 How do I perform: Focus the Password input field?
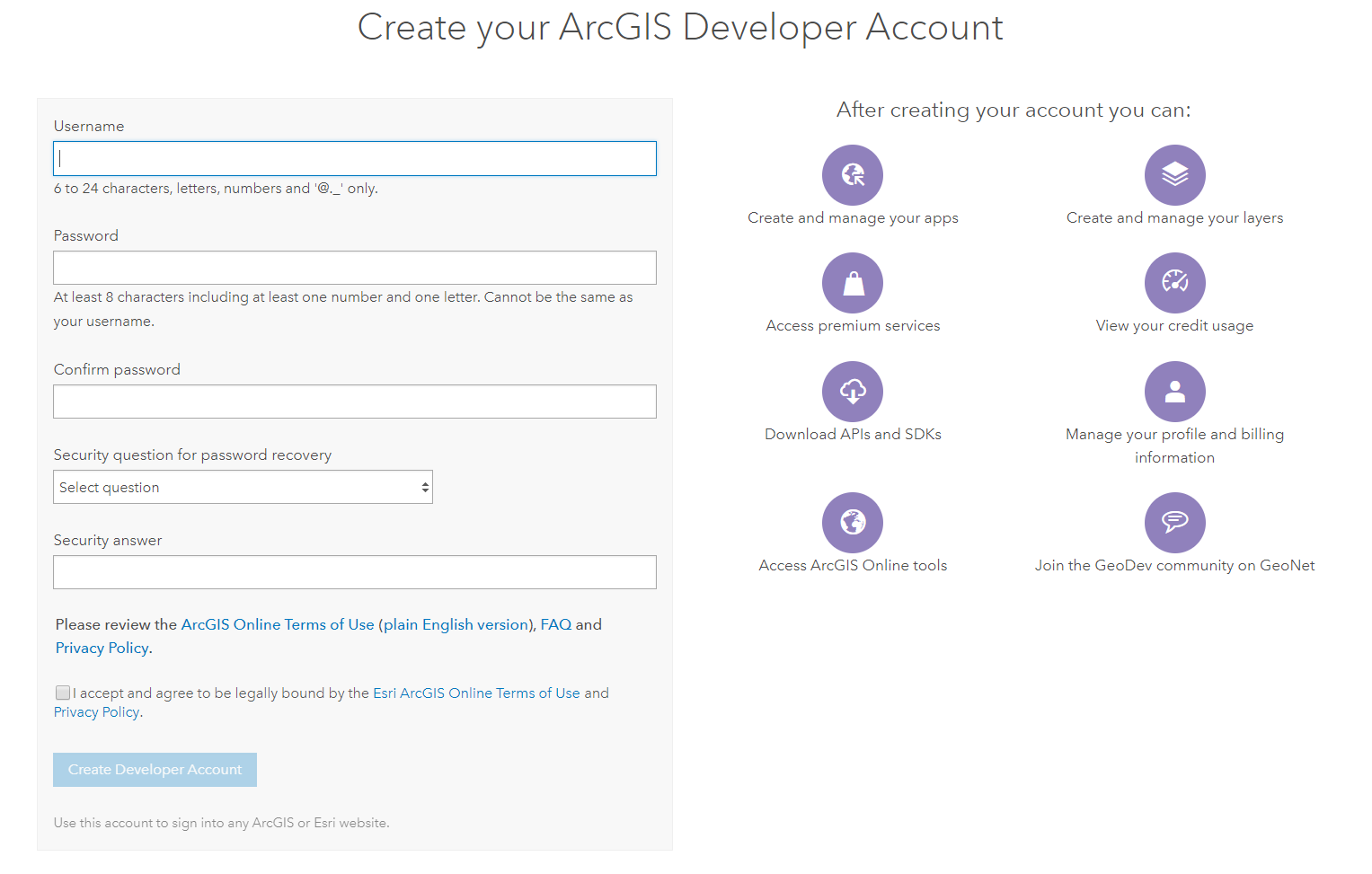(x=355, y=268)
